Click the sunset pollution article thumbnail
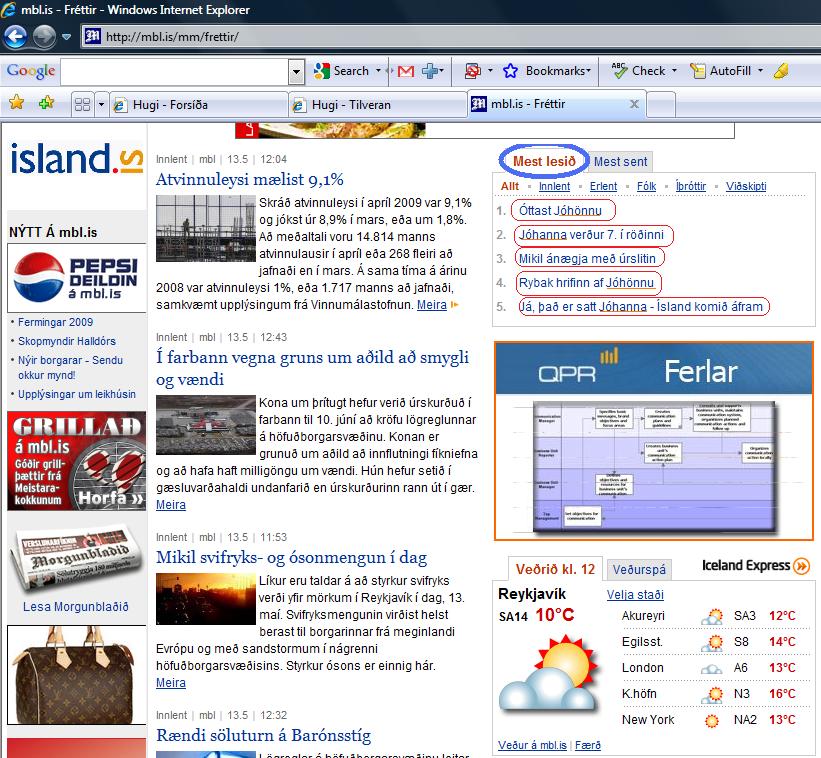The image size is (821, 758). (x=206, y=598)
